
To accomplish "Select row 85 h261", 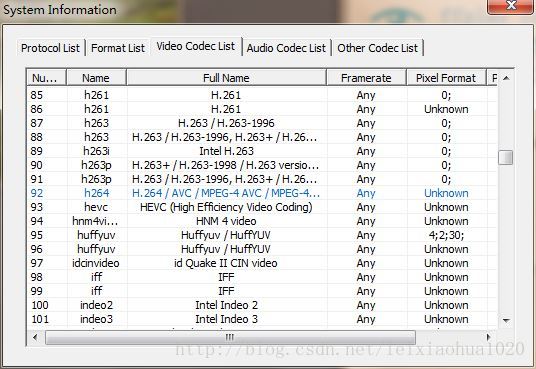I will click(262, 95).
